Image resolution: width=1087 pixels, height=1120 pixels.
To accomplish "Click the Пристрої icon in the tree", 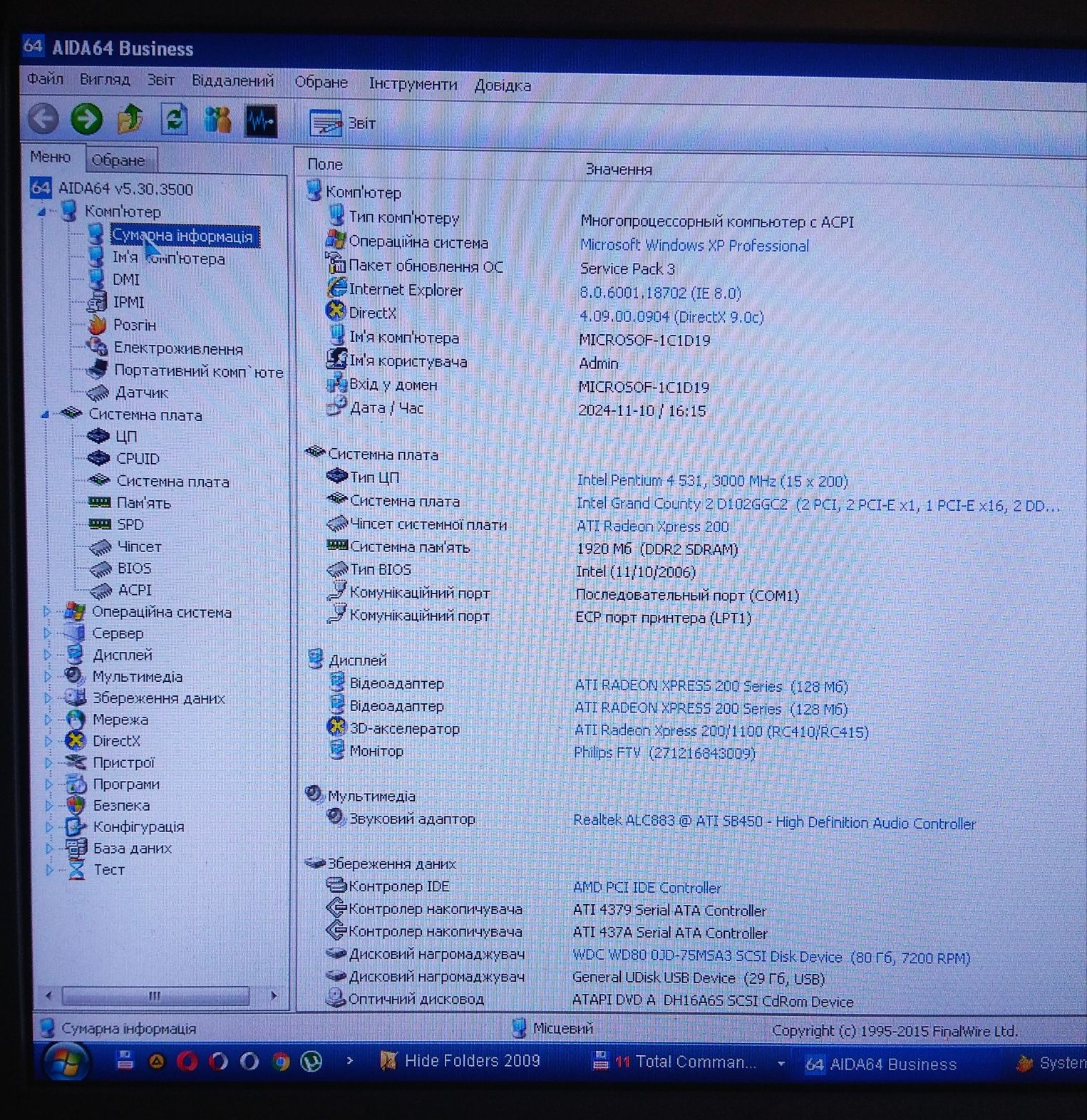I will pos(76,762).
